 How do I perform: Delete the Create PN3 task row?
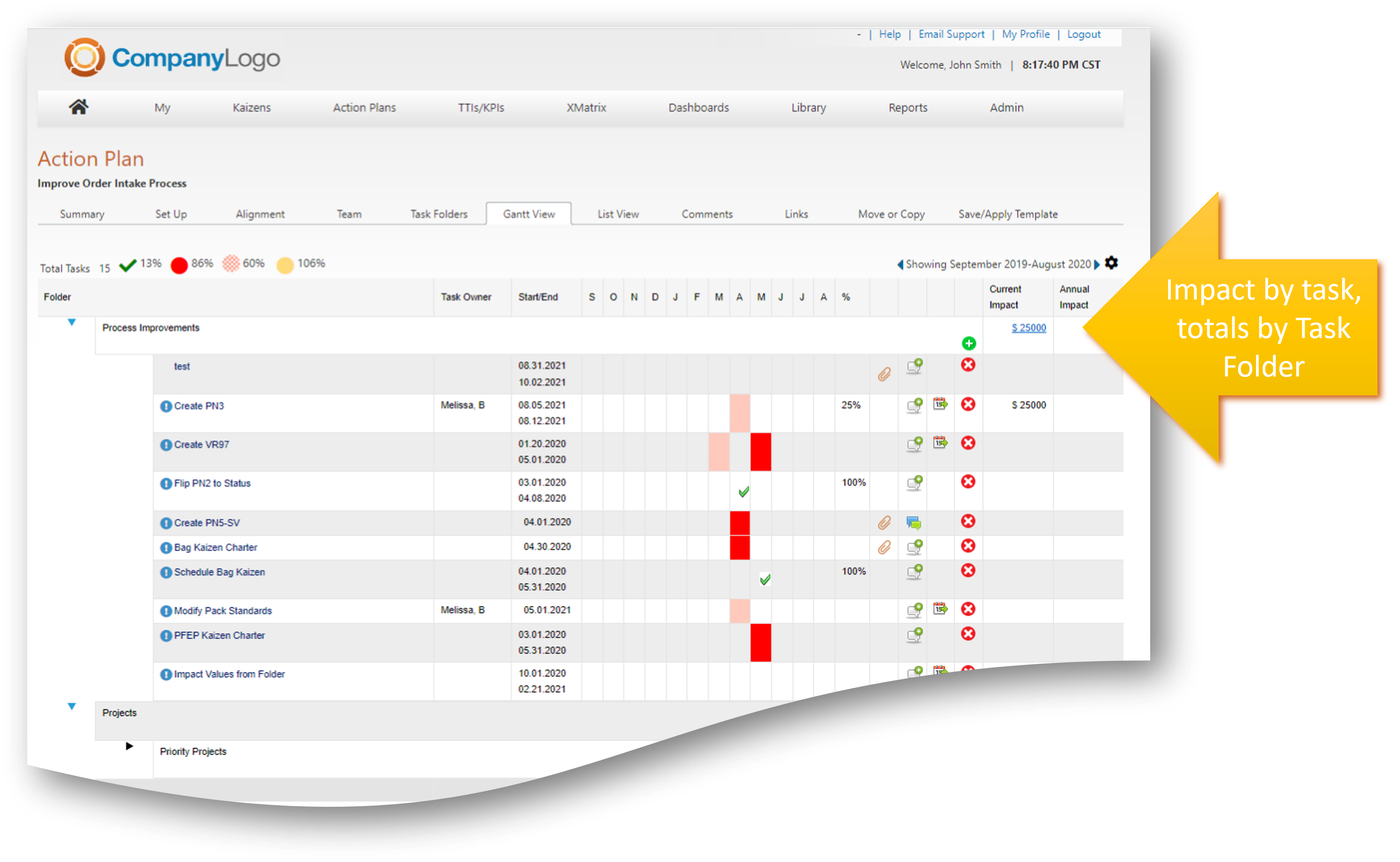pyautogui.click(x=968, y=404)
